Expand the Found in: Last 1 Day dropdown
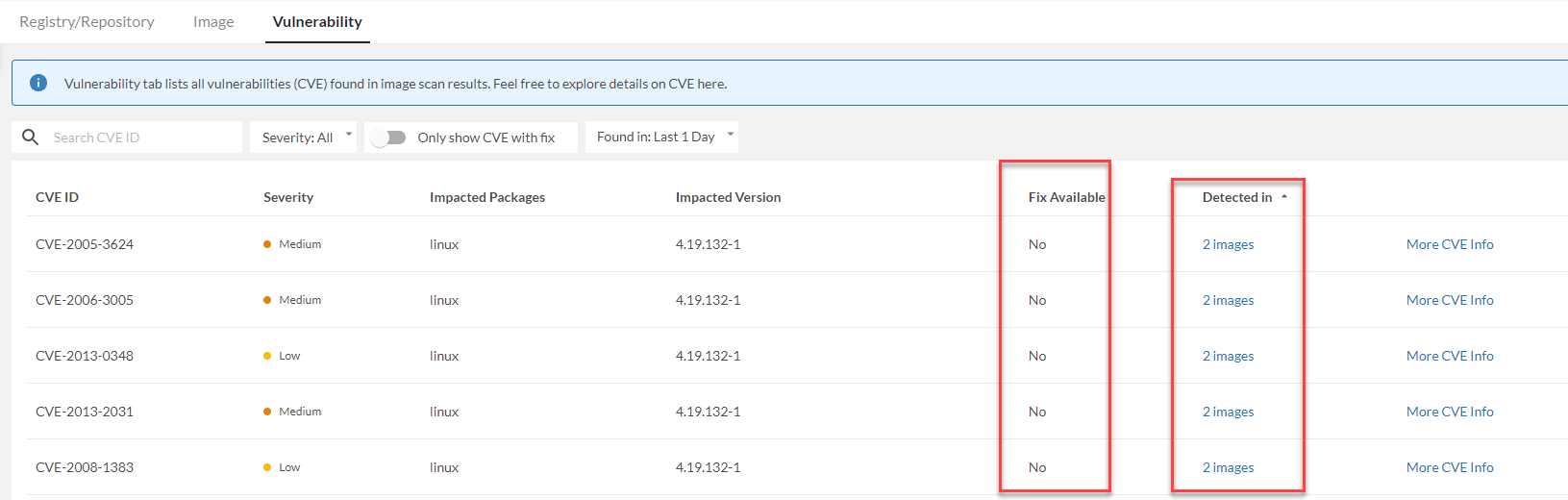Viewport: 1568px width, 500px height. 661,137
